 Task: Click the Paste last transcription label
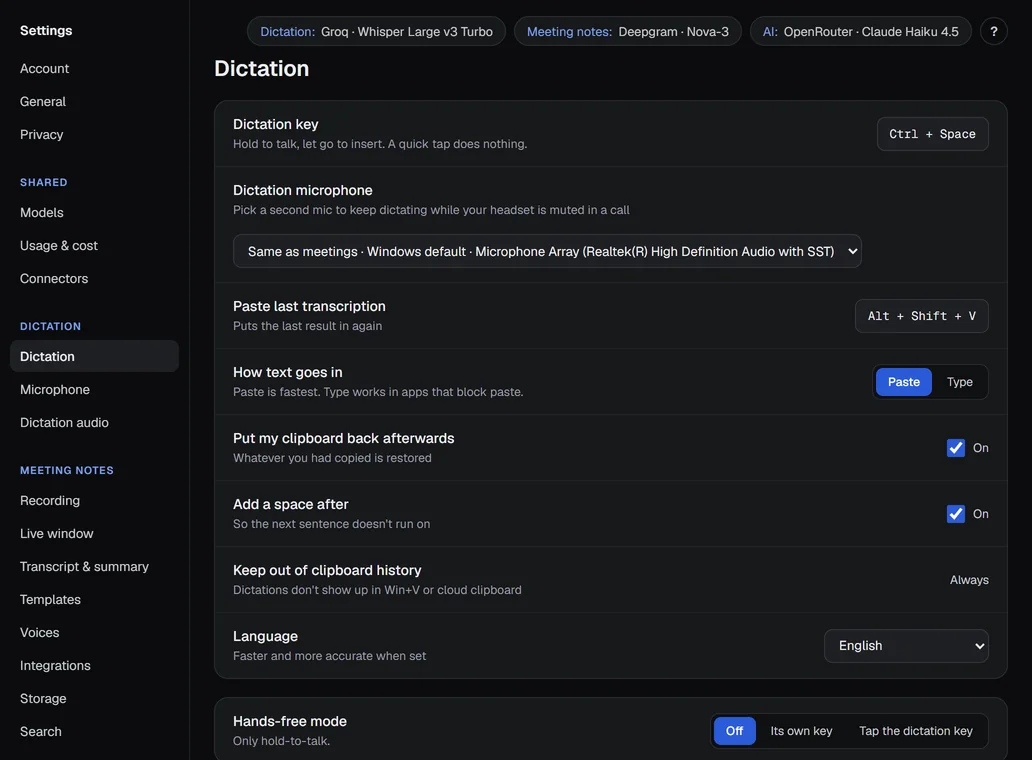(309, 306)
